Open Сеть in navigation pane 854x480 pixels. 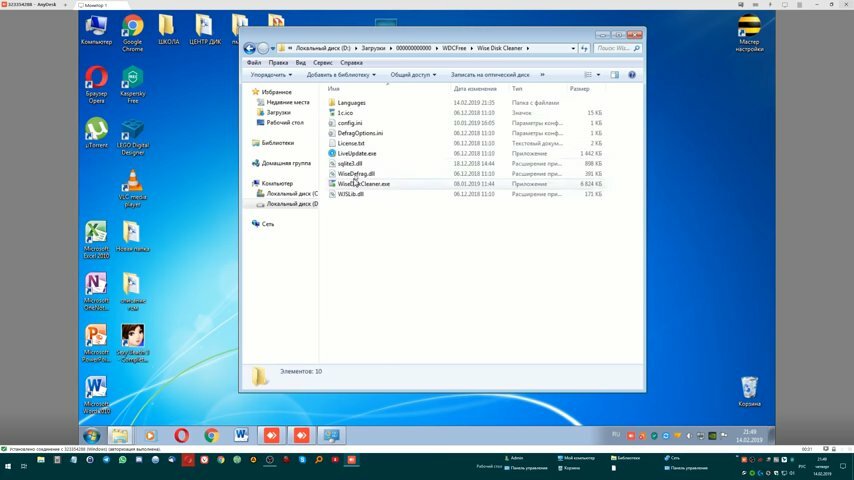[x=267, y=224]
